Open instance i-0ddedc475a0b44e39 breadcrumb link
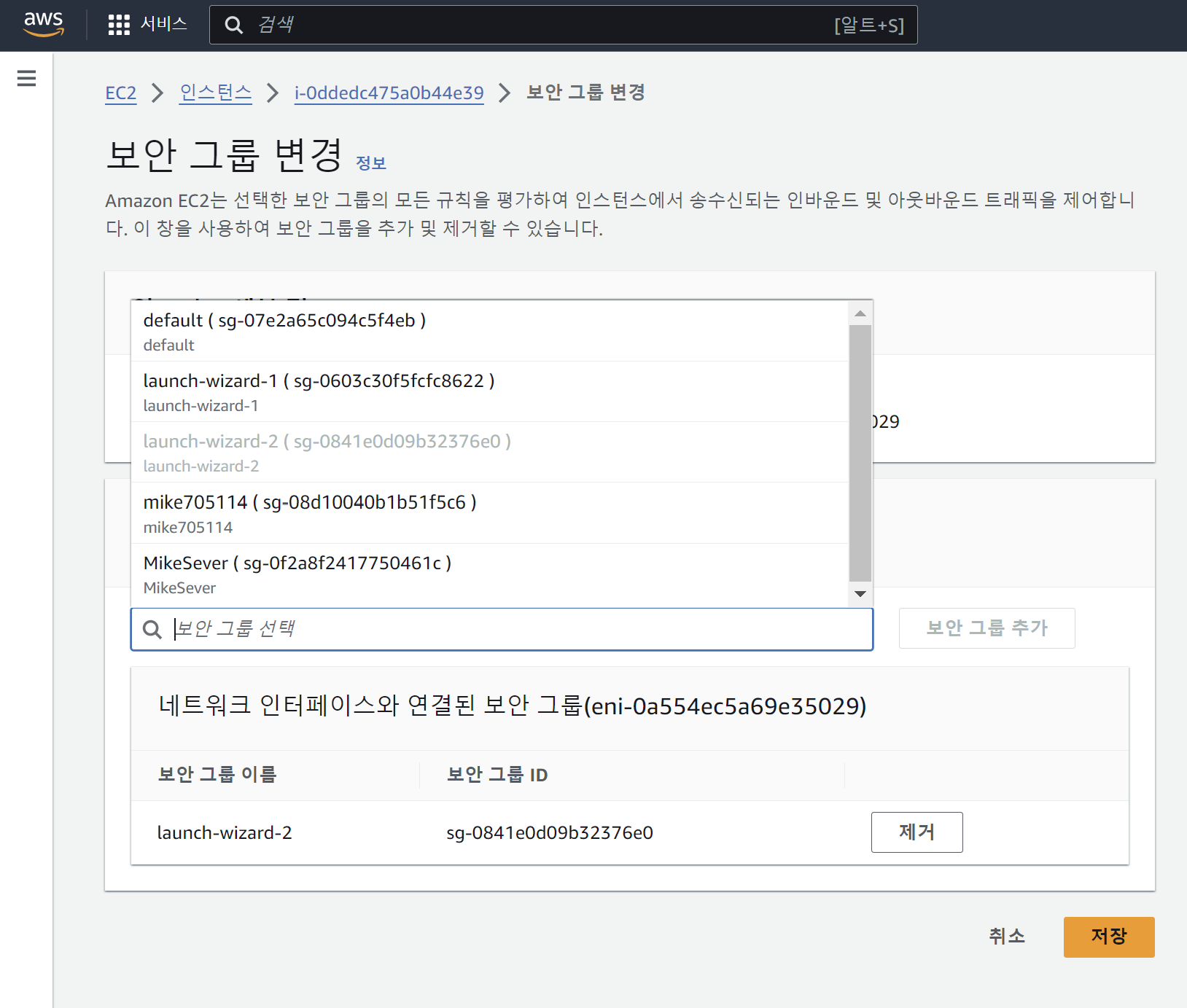The width and height of the screenshot is (1187, 1008). pos(389,93)
